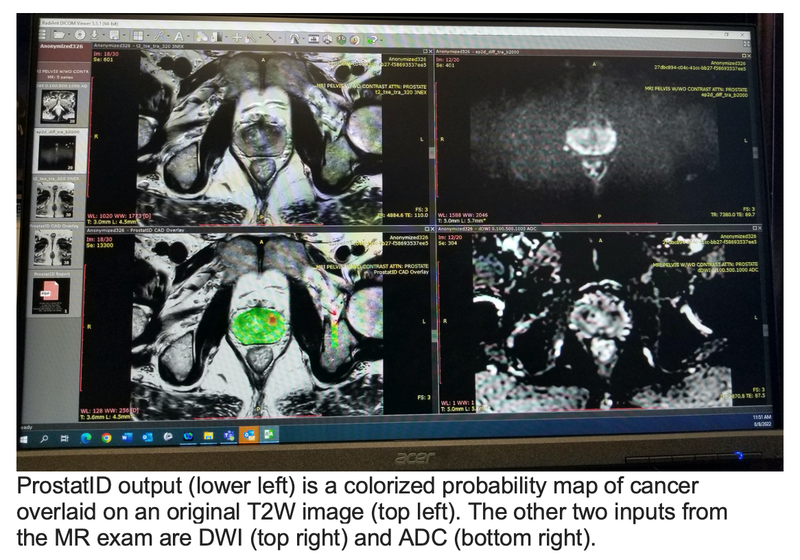Open the ADC series thumbnail
This screenshot has width=800, height=560.
pos(60,105)
